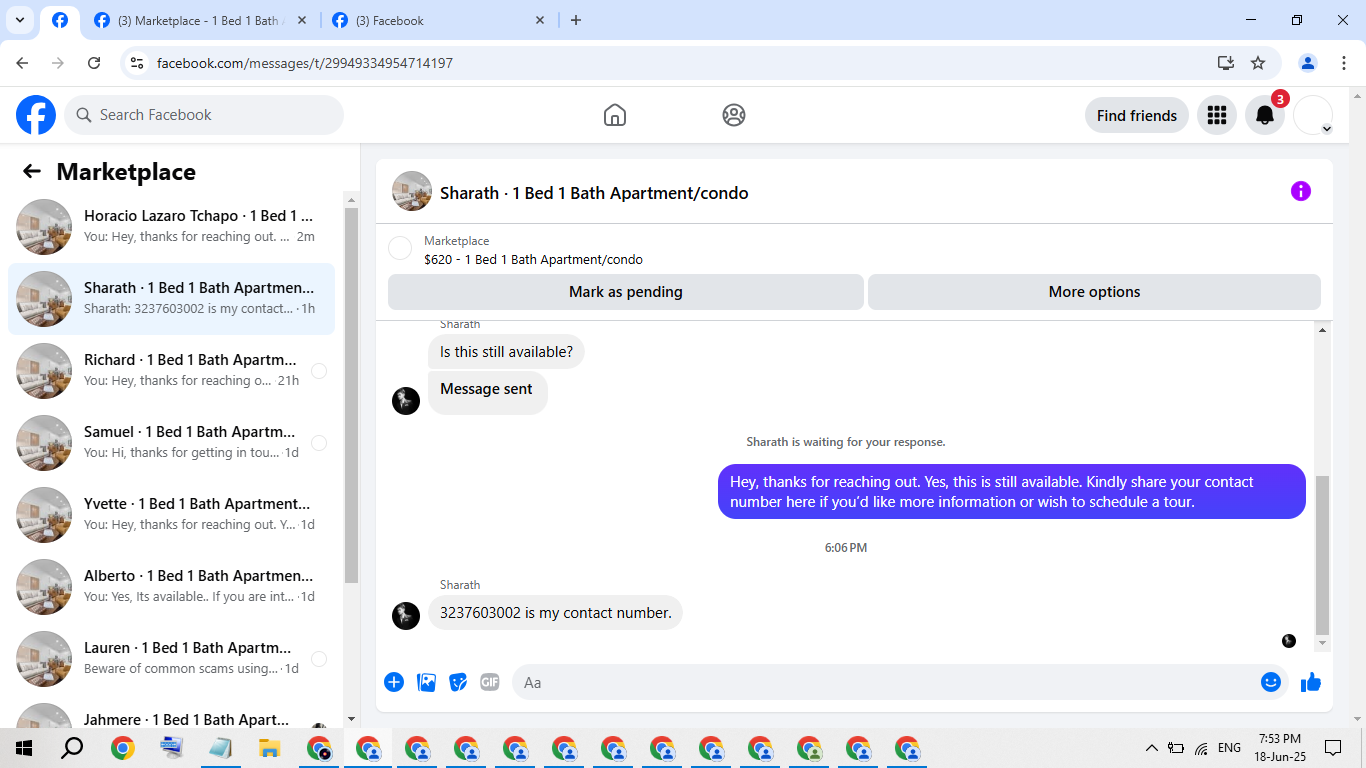
Task: Close the '(3) Facebook' browser tab
Action: tap(540, 20)
